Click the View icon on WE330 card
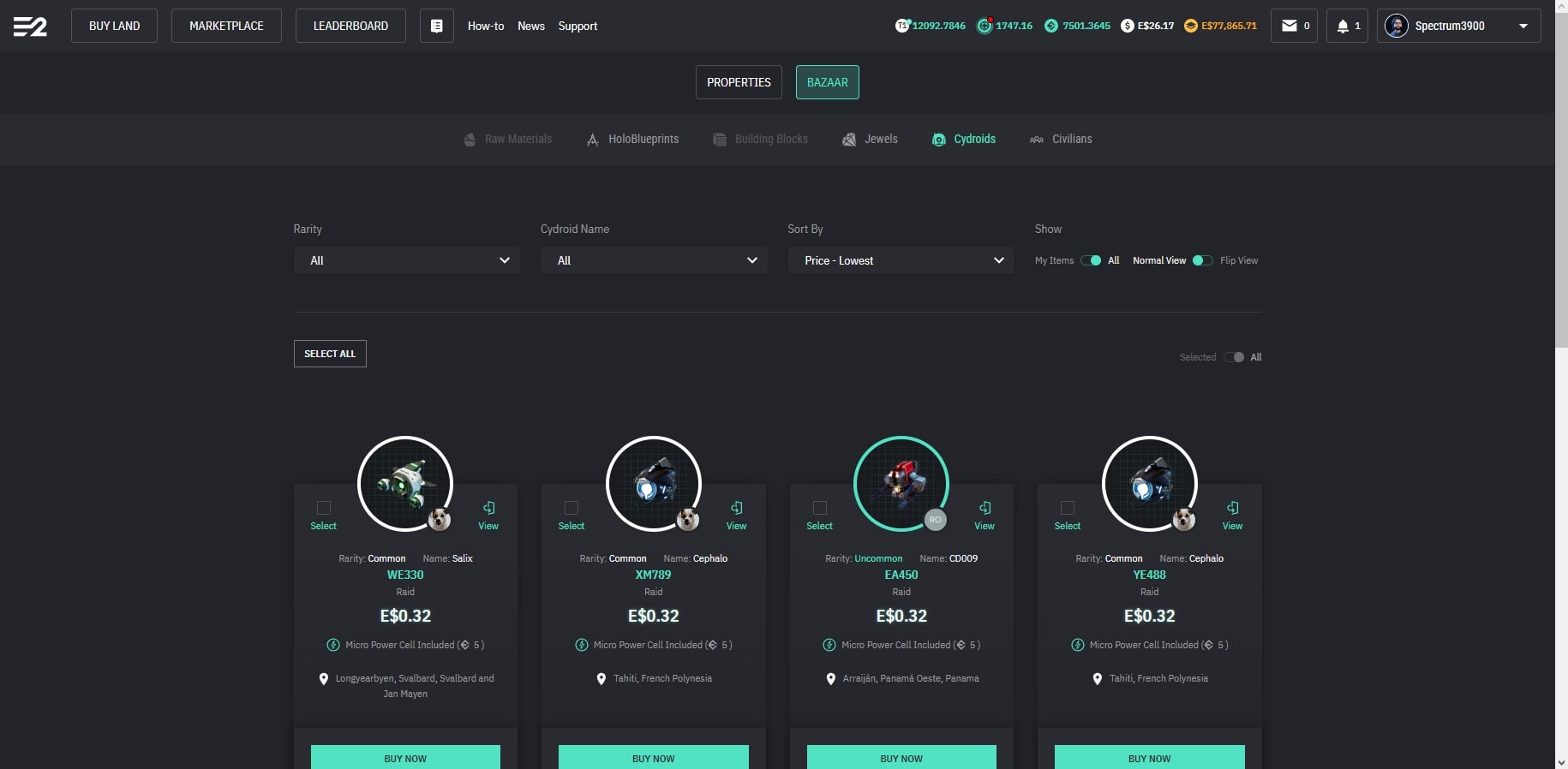Viewport: 1568px width, 769px height. tap(488, 508)
